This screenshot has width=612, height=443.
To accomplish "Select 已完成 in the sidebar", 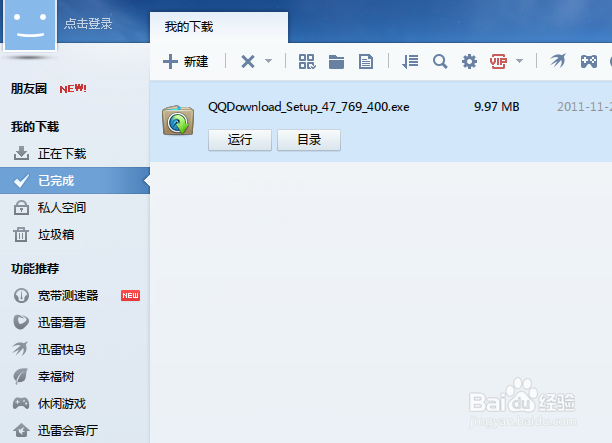I will point(75,181).
